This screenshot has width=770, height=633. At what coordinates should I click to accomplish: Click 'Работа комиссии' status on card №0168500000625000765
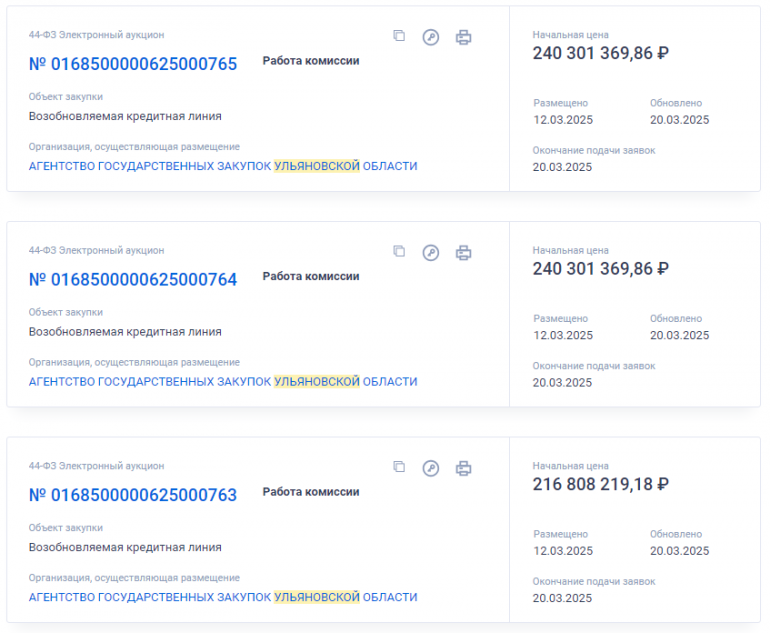(311, 61)
